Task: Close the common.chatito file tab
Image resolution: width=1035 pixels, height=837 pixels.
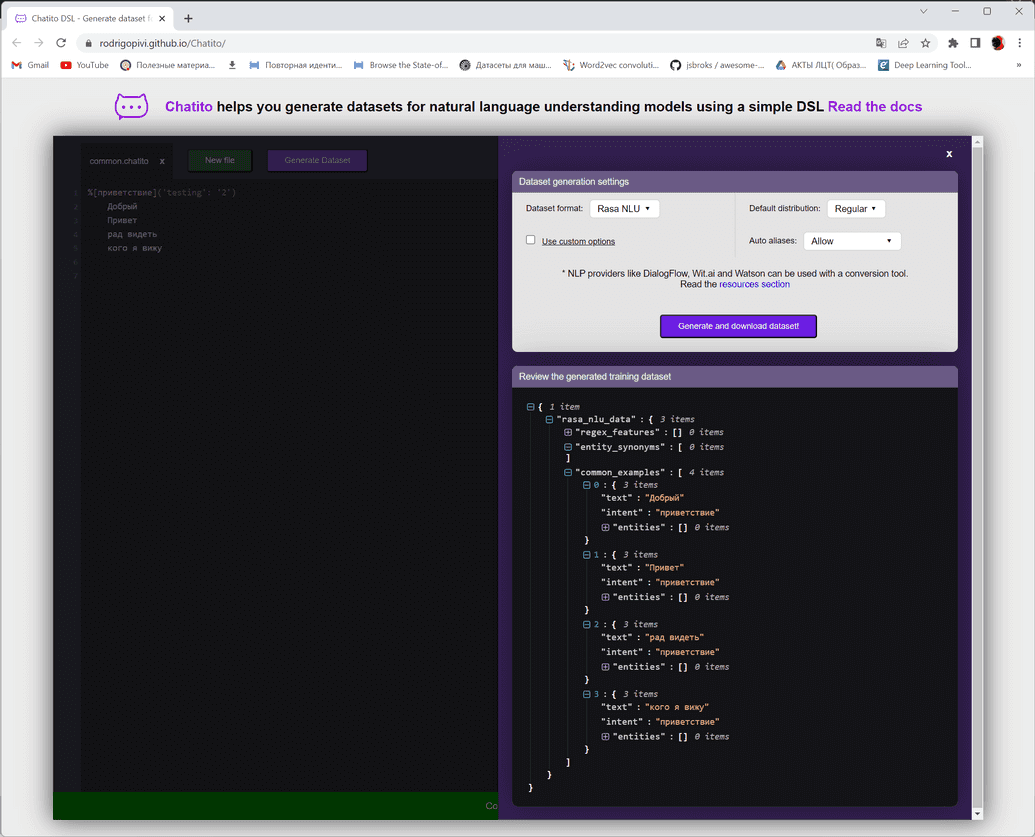Action: click(162, 161)
